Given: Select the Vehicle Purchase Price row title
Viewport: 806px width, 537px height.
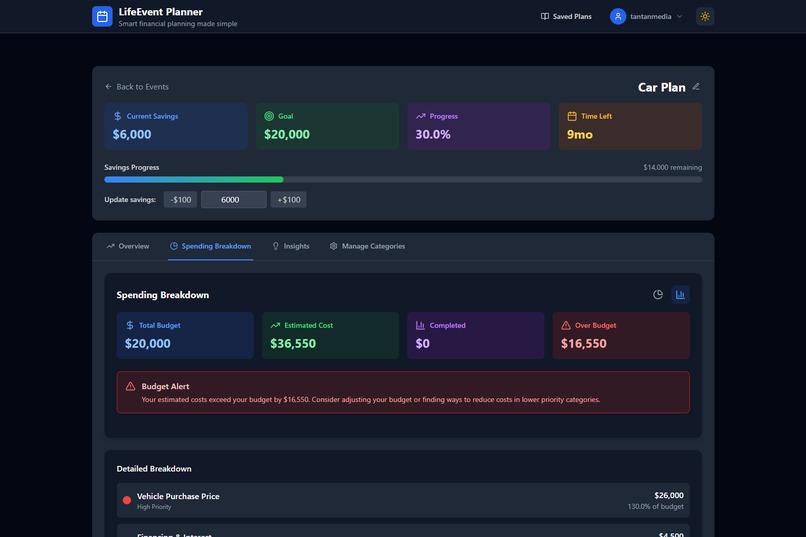Looking at the screenshot, I should click(x=178, y=496).
